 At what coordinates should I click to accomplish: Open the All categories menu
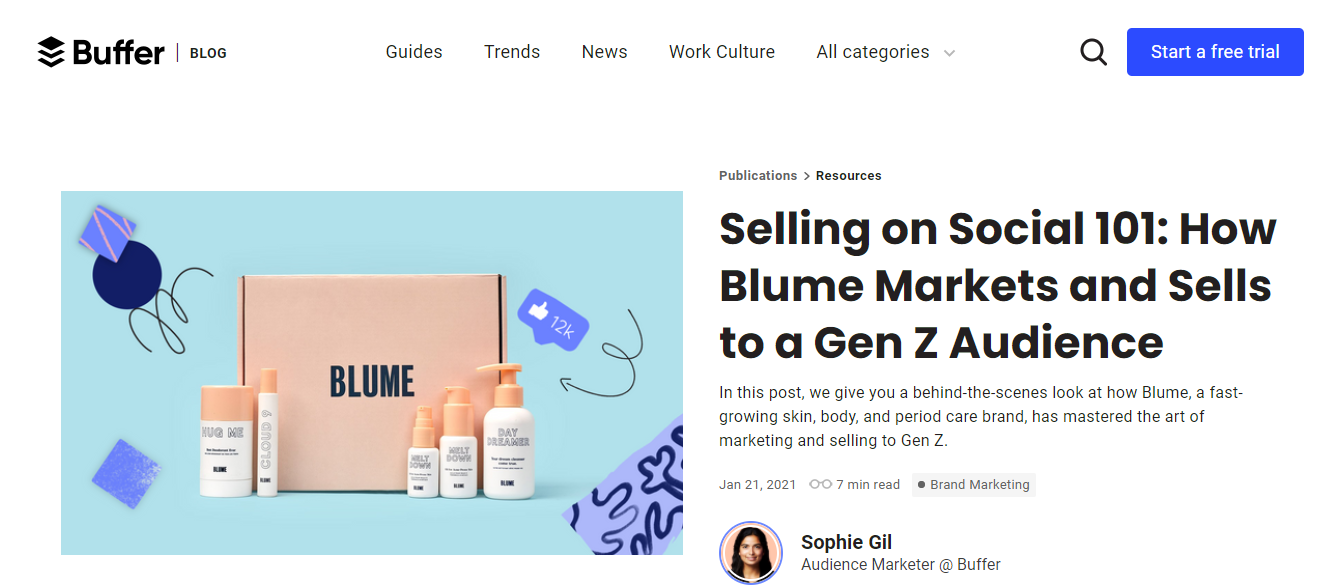pos(872,52)
